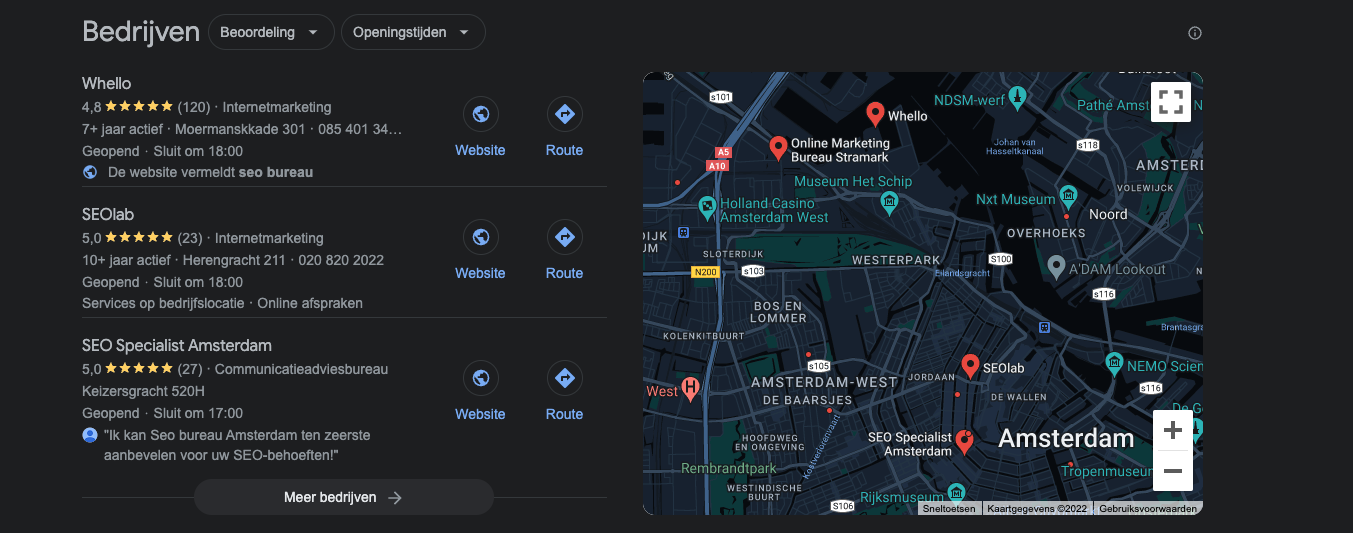Click the Nxt Museum marker
1353x533 pixels.
[x=1068, y=195]
